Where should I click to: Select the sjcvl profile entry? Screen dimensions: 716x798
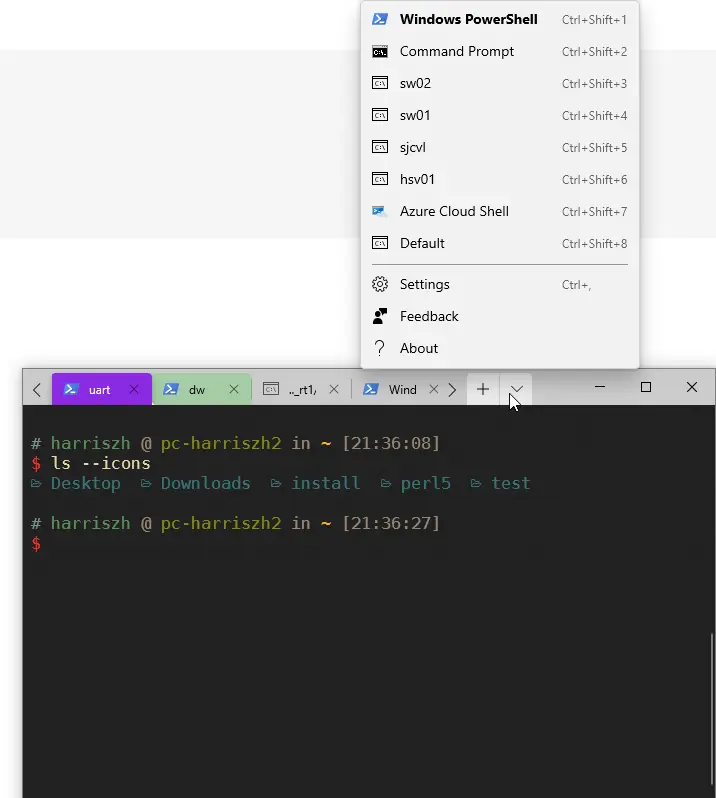coord(500,148)
